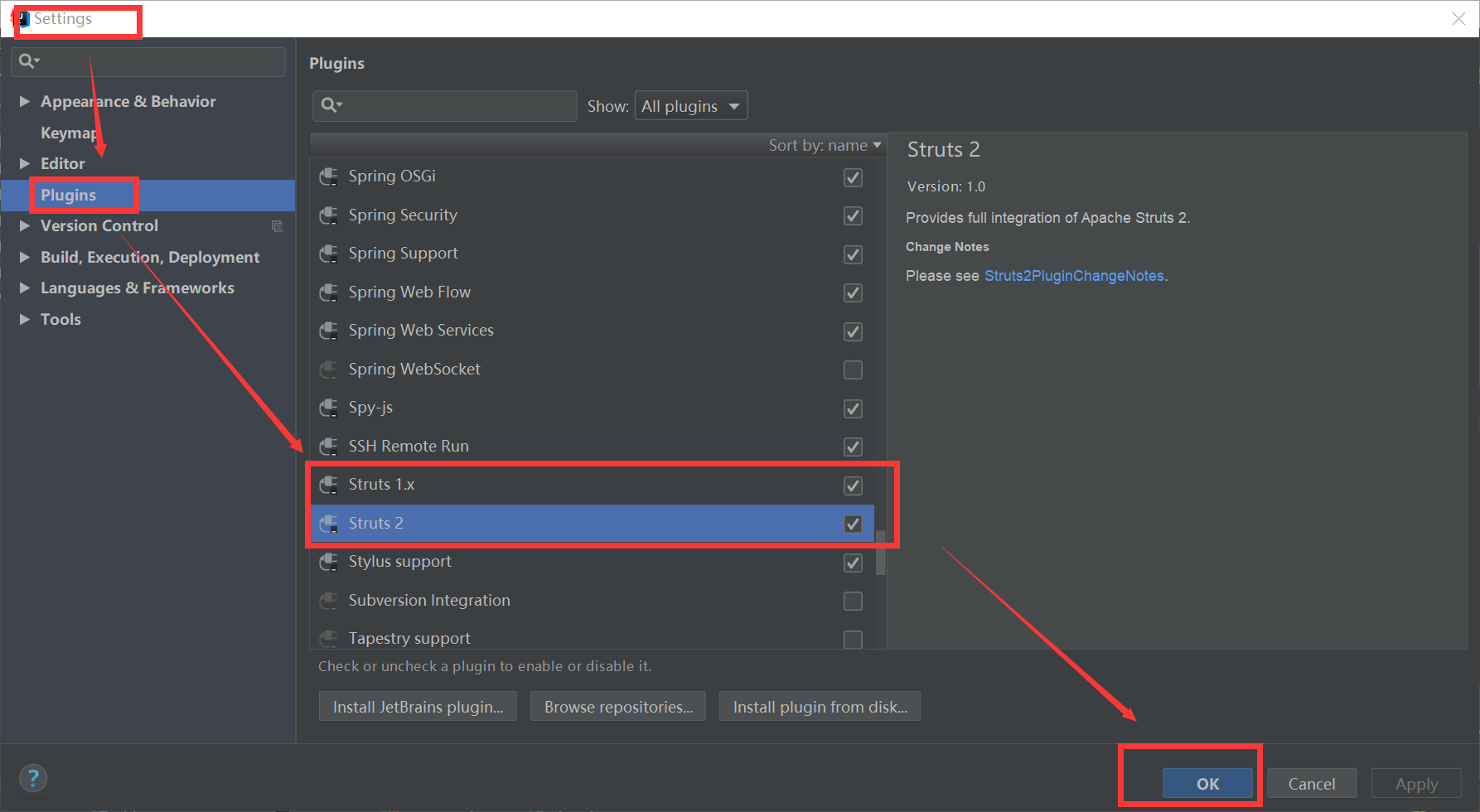
Task: Click the plugin list scrollbar thumb
Action: point(880,553)
